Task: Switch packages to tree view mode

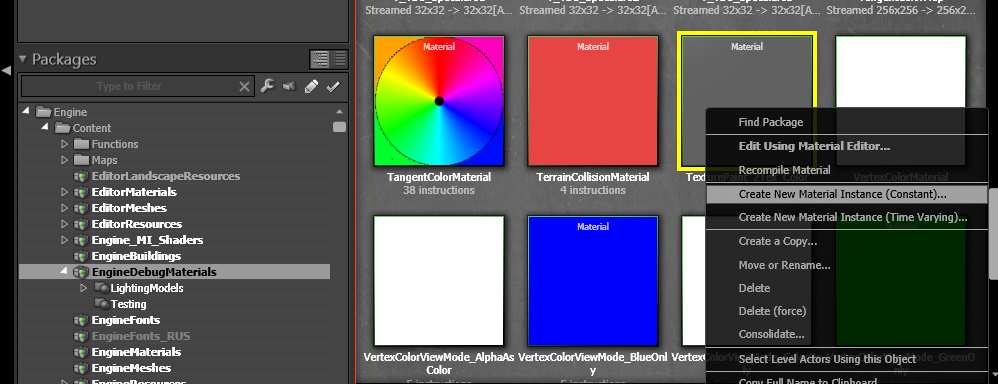Action: (320, 59)
